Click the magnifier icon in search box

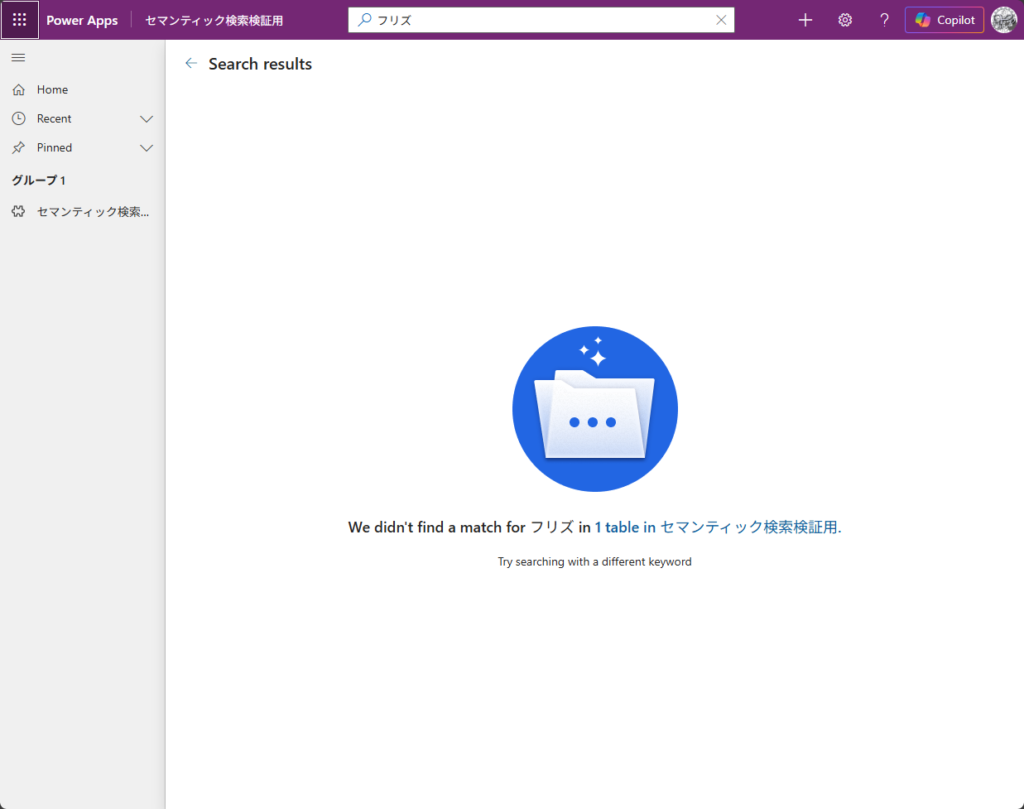click(364, 20)
